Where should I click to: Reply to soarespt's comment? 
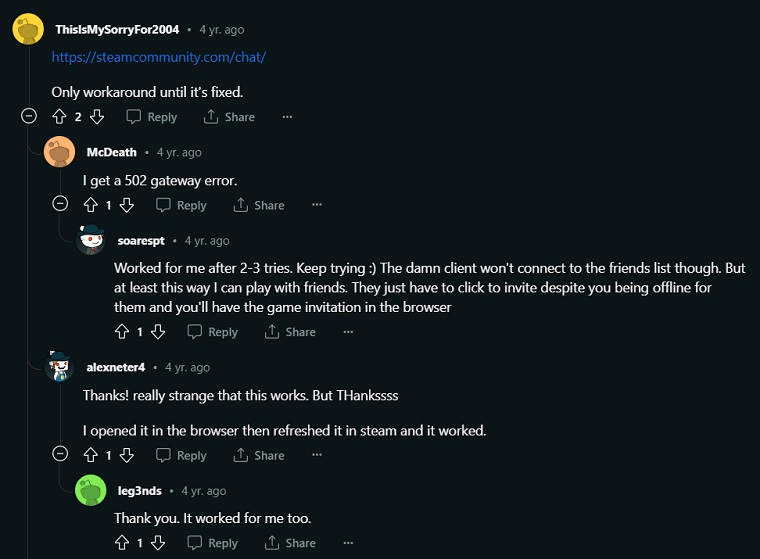pos(212,332)
